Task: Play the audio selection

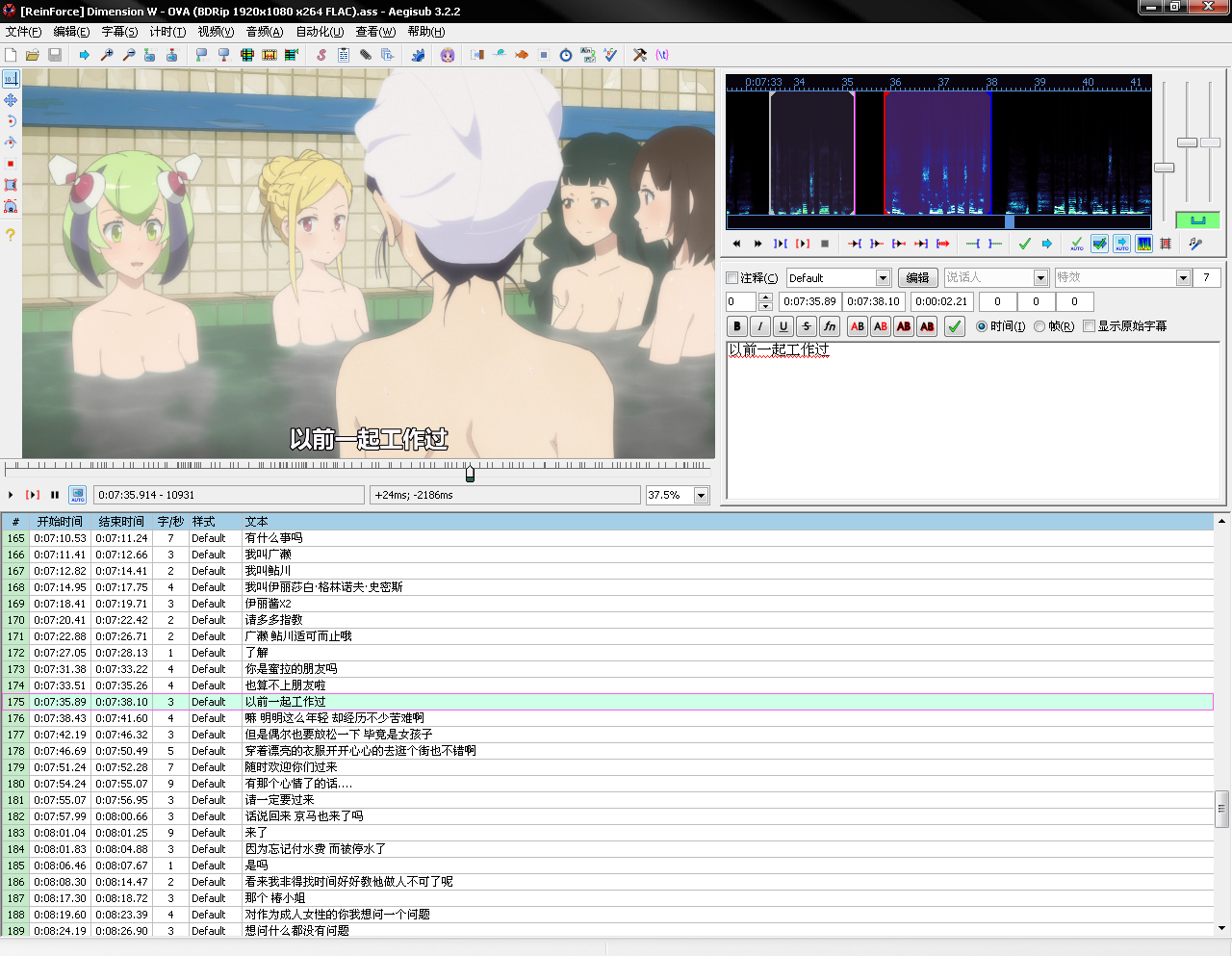Action: click(x=803, y=244)
